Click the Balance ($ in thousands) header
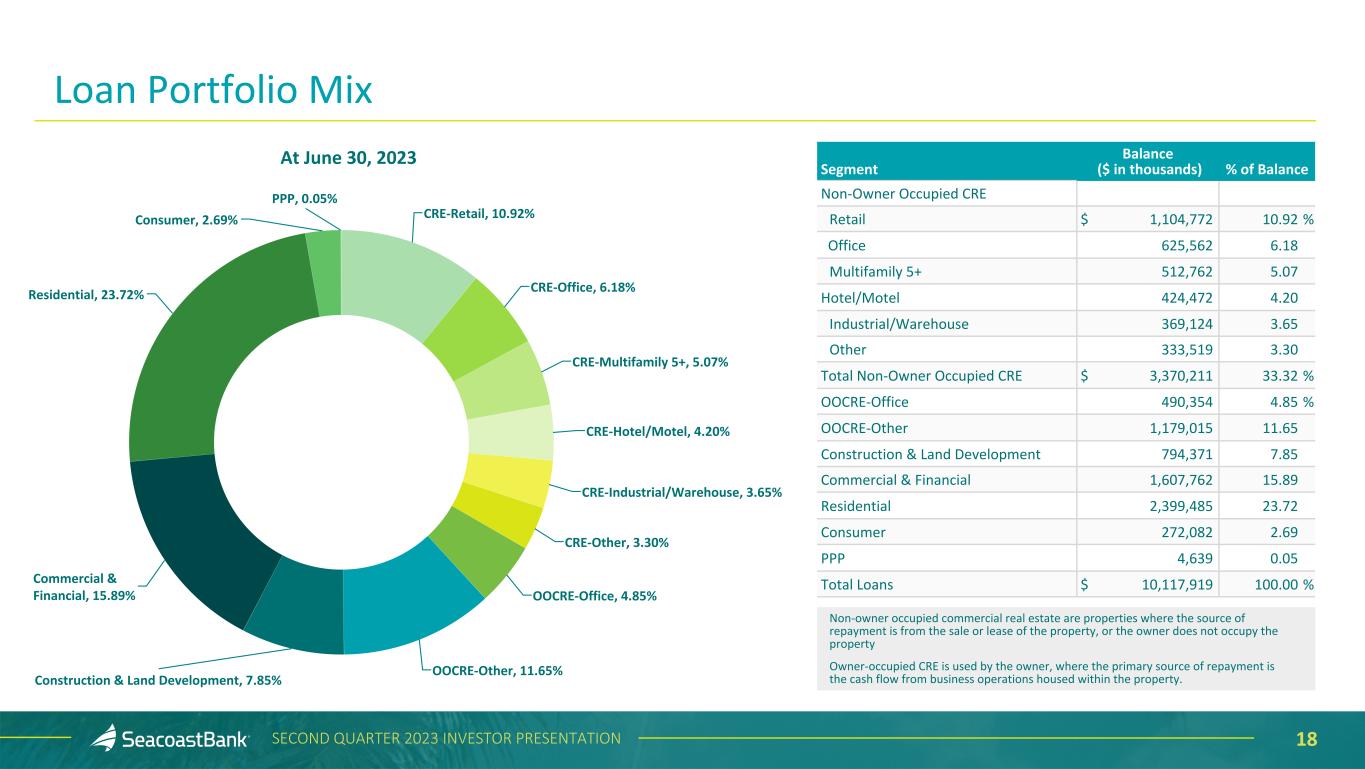The width and height of the screenshot is (1365, 769). [1146, 161]
